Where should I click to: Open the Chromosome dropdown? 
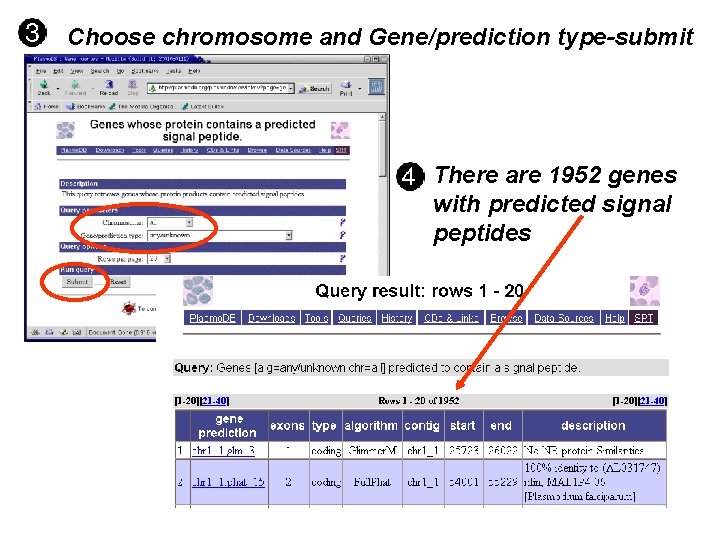pyautogui.click(x=170, y=223)
